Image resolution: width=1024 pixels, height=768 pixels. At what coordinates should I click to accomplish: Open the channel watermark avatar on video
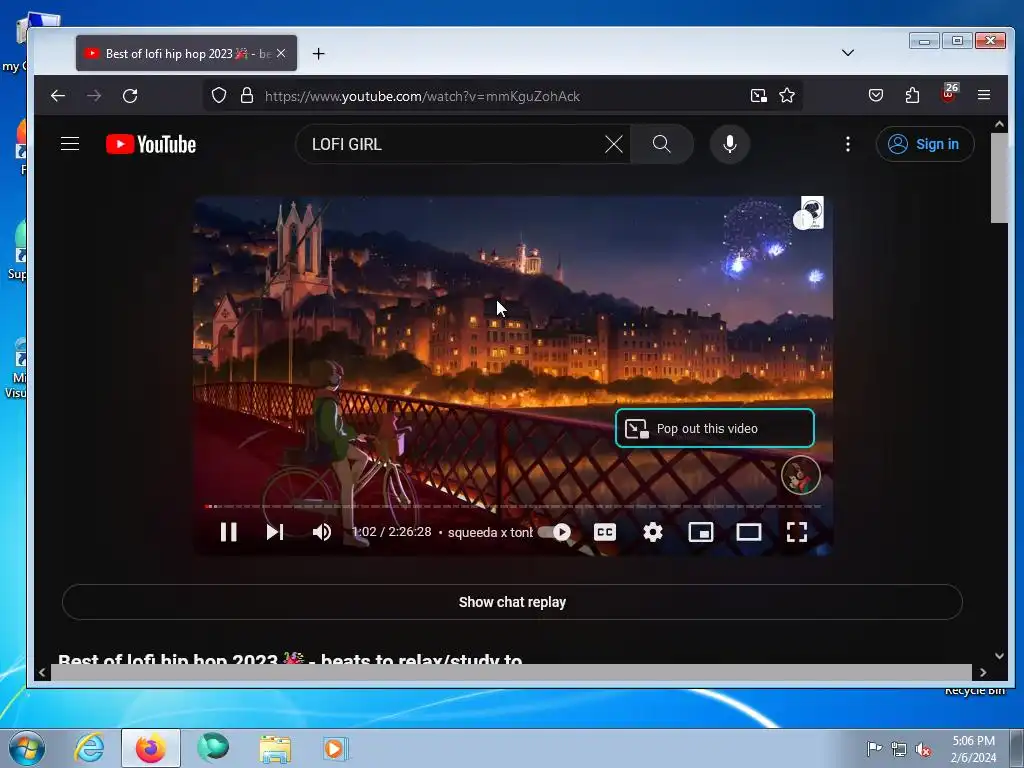pyautogui.click(x=801, y=475)
